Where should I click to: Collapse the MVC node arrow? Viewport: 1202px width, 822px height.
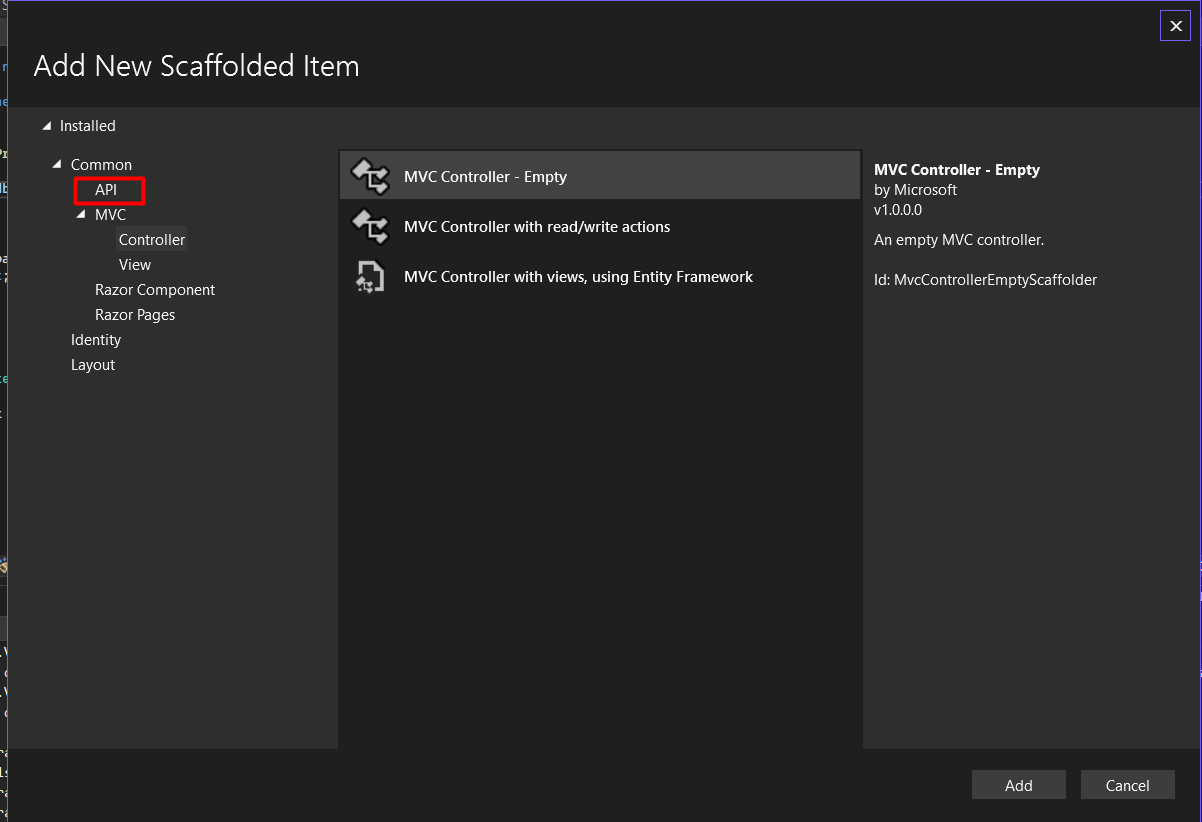pos(81,215)
